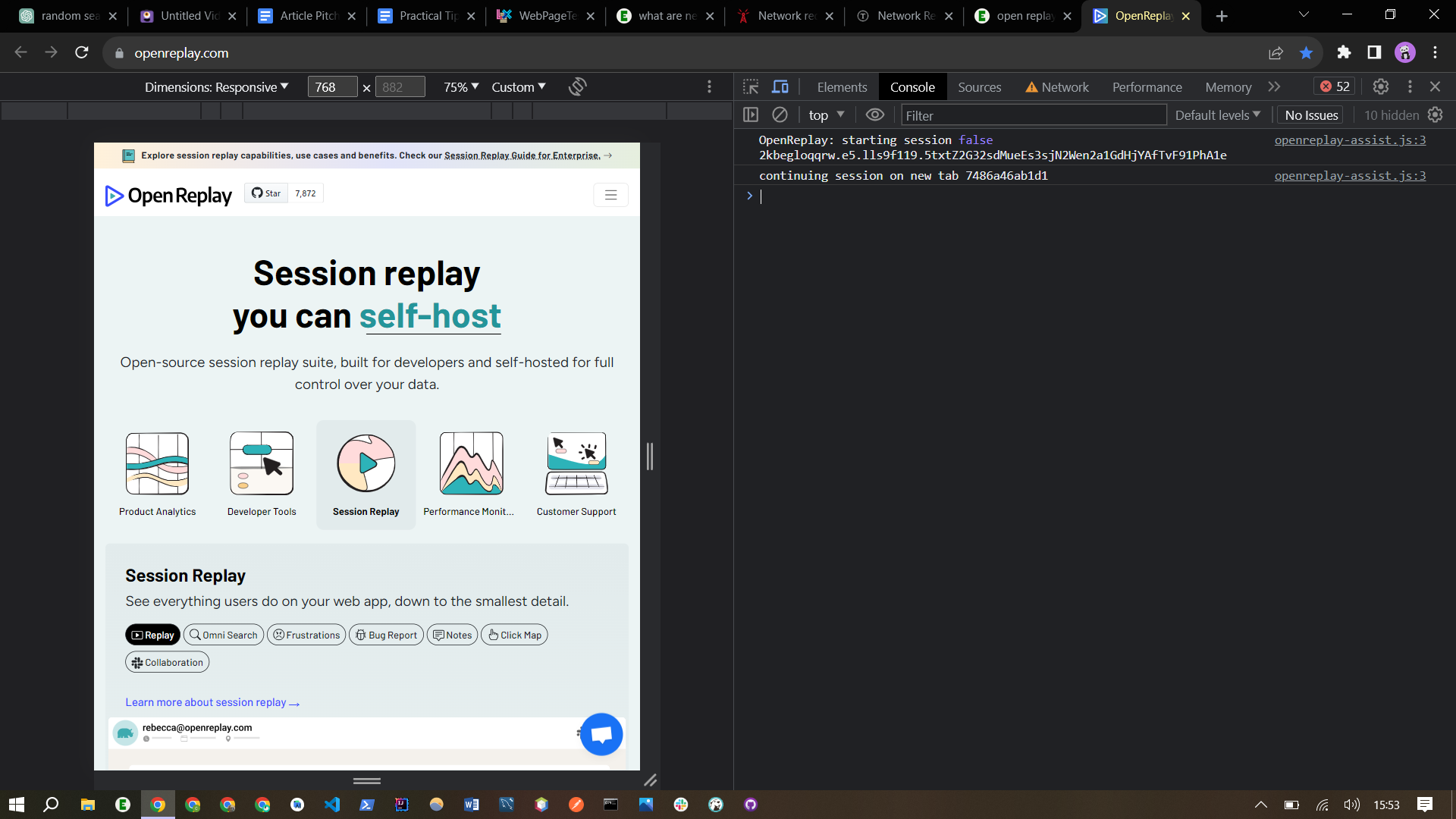Viewport: 1456px width, 819px height.
Task: Open DevTools settings gear icon
Action: [x=1381, y=87]
